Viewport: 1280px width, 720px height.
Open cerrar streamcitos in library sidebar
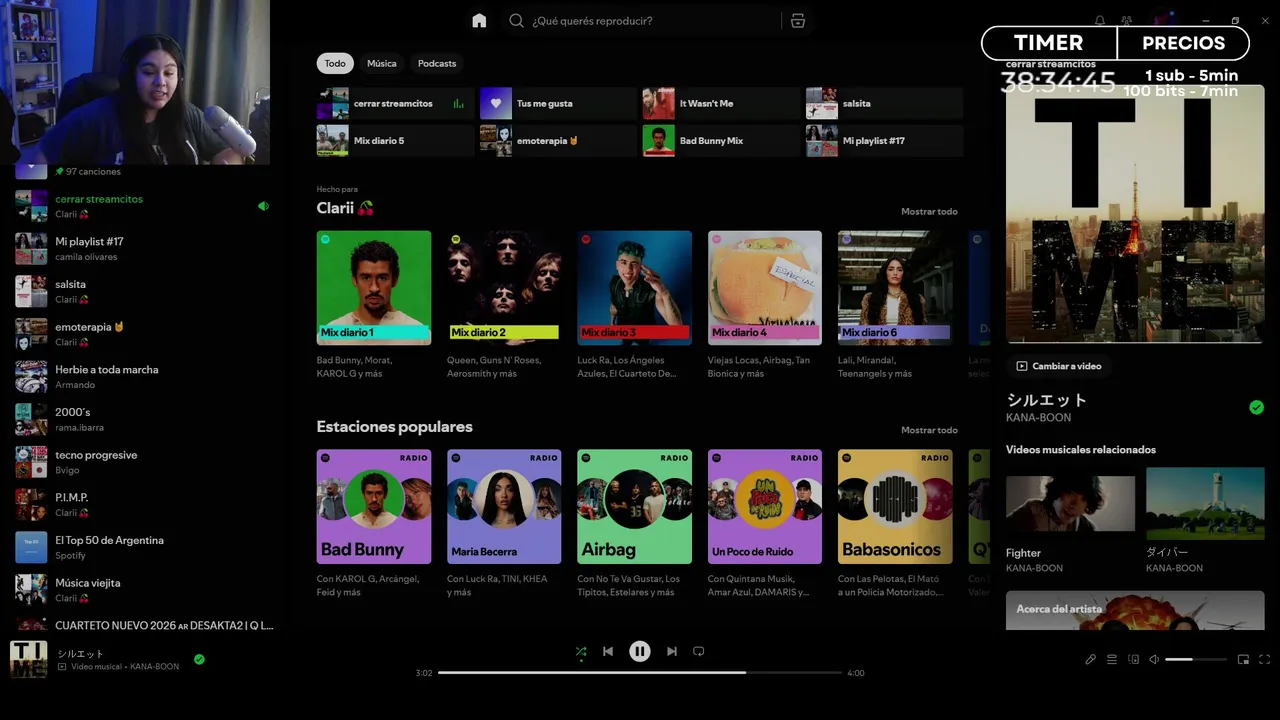click(143, 206)
